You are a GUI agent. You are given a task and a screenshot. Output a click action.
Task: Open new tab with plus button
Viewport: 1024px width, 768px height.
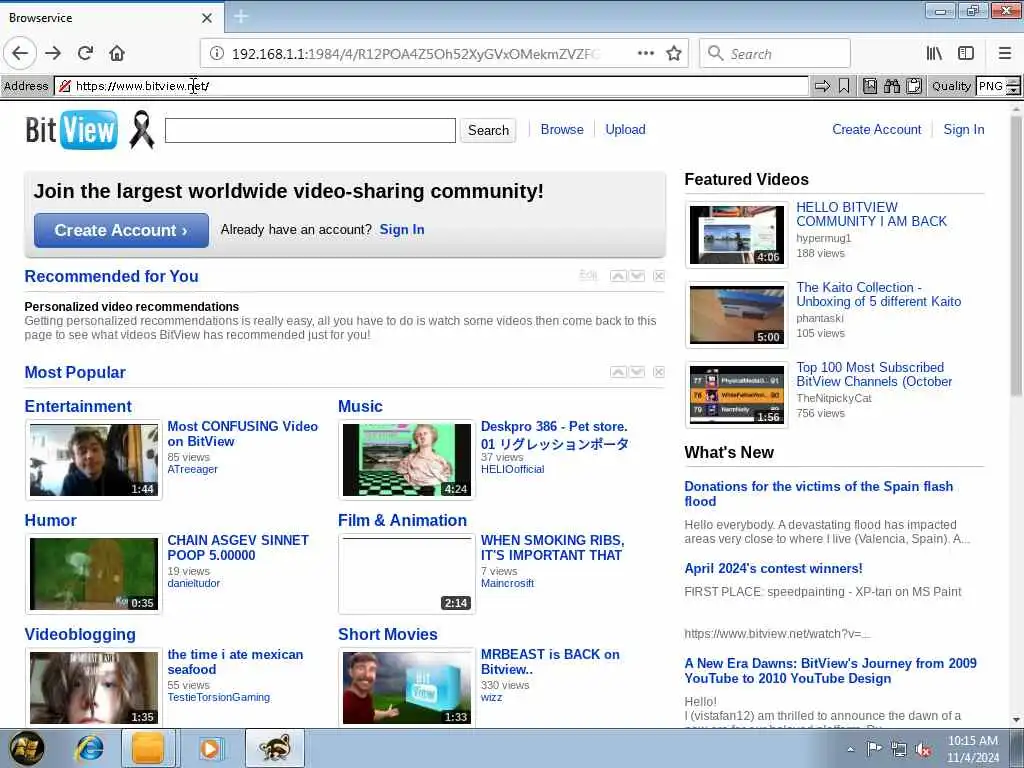(240, 17)
